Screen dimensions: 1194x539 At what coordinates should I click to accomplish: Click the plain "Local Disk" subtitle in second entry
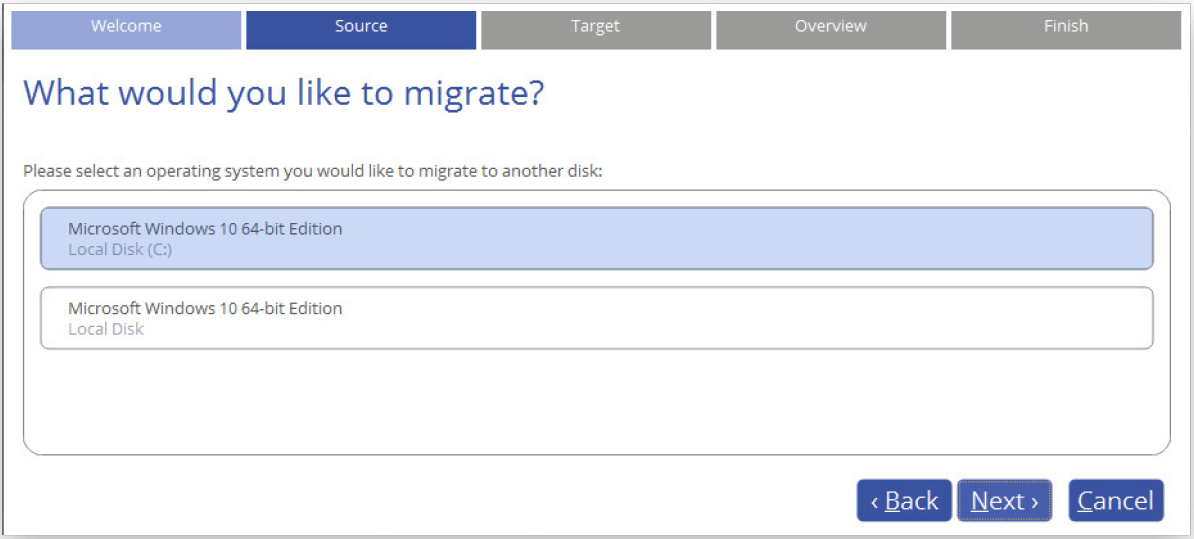[106, 329]
